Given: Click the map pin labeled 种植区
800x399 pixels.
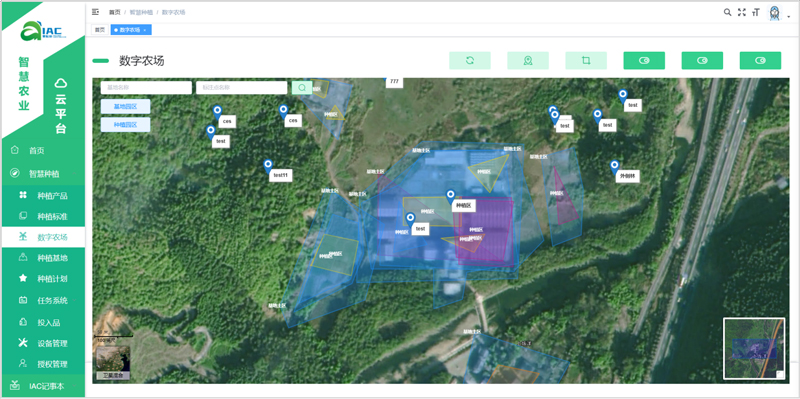Looking at the screenshot, I should 451,196.
